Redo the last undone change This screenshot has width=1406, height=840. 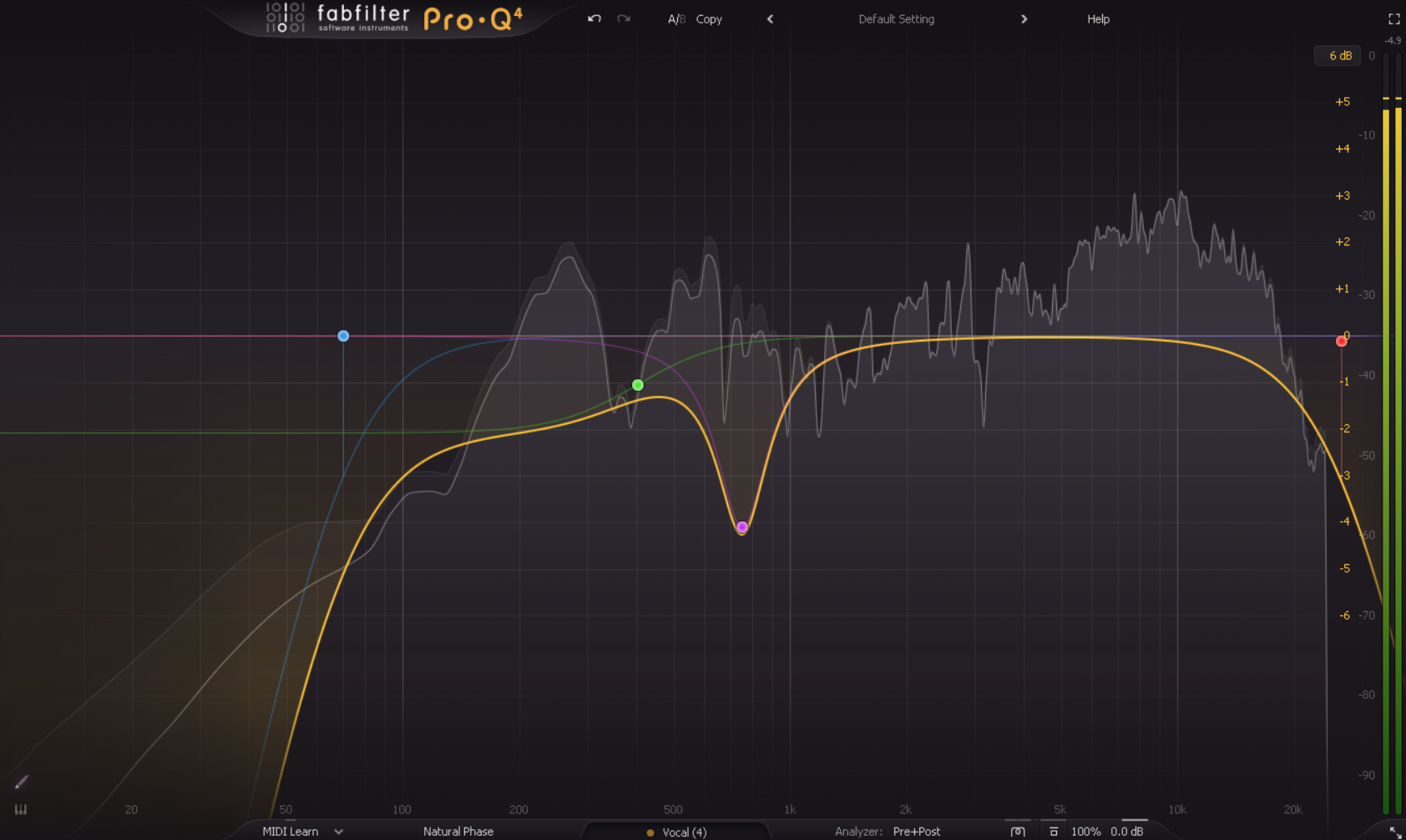624,18
